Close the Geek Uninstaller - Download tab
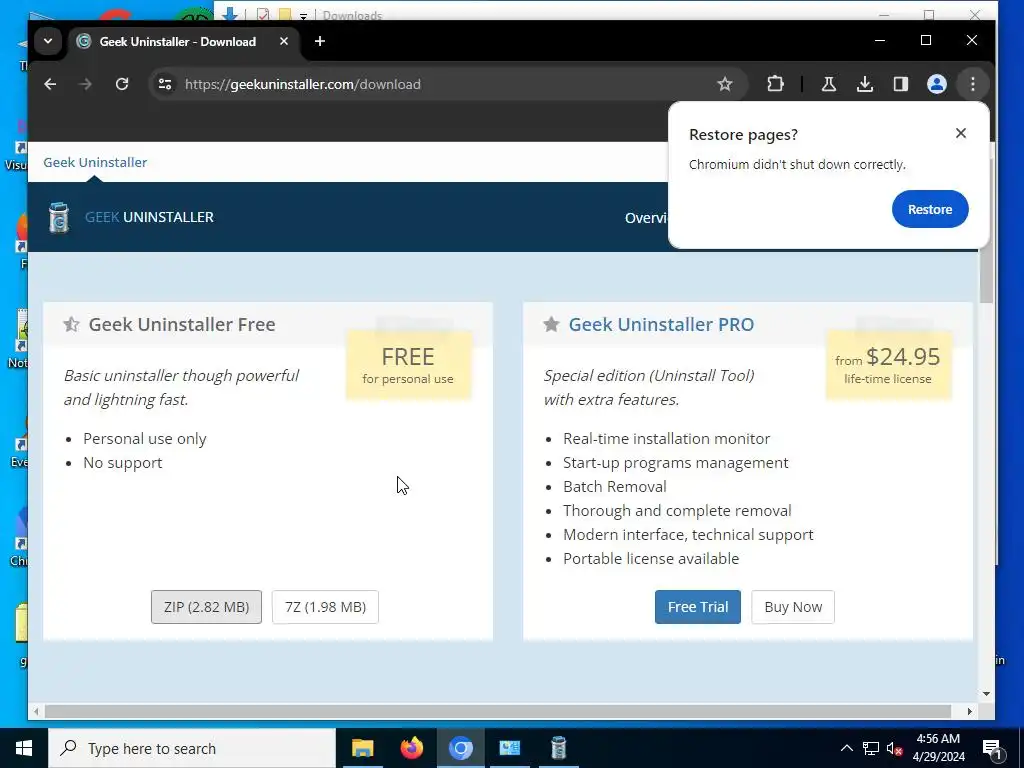 click(283, 41)
